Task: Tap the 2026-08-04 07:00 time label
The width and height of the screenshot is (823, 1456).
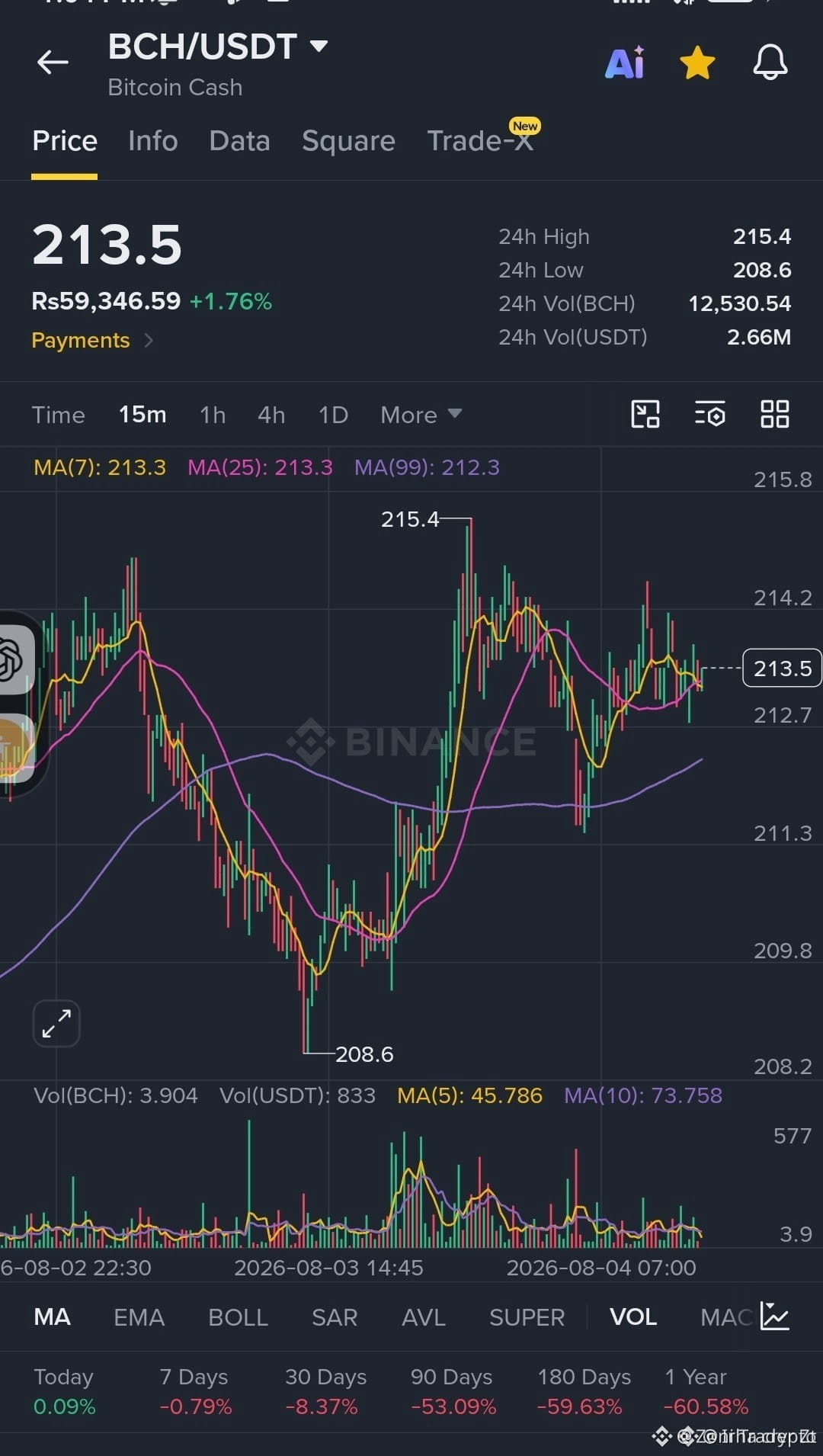Action: point(601,1268)
